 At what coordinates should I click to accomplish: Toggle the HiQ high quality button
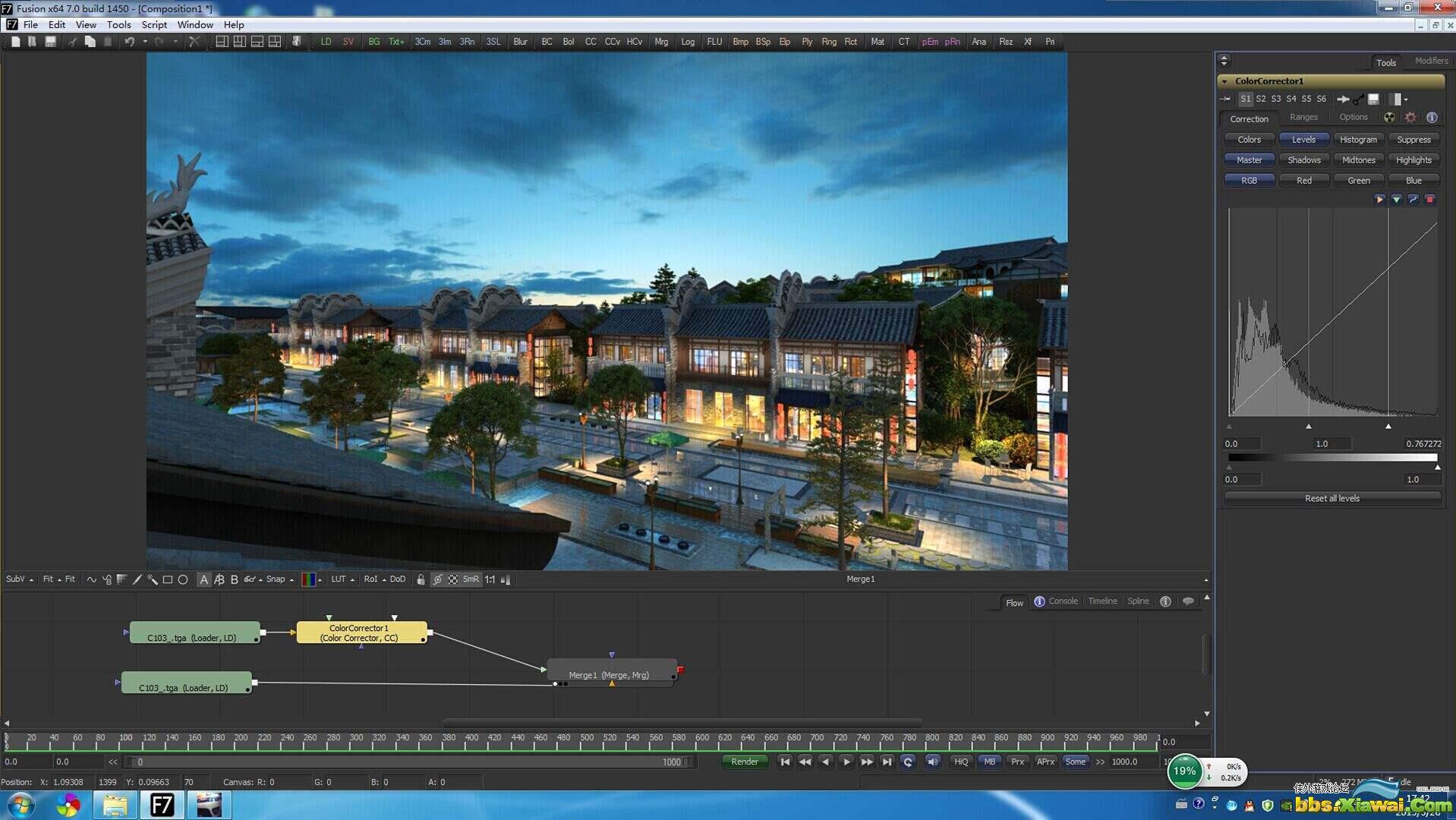point(961,762)
